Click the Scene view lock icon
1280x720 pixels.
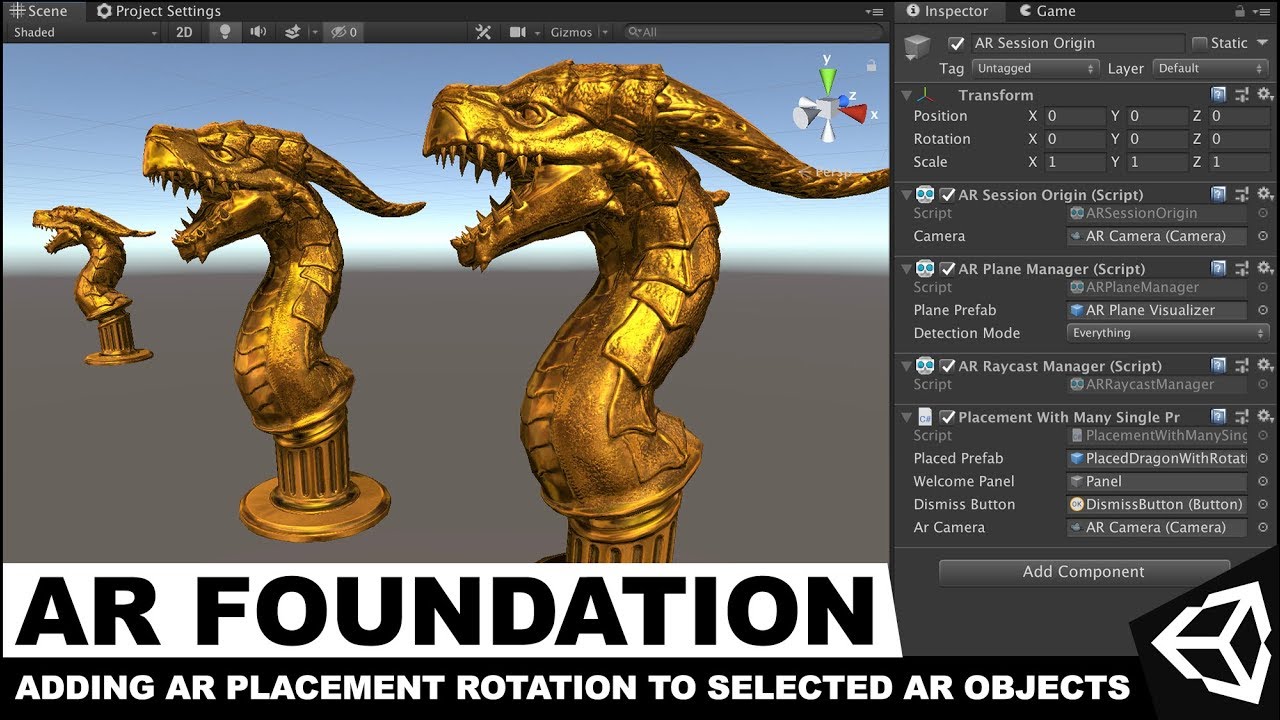[871, 65]
